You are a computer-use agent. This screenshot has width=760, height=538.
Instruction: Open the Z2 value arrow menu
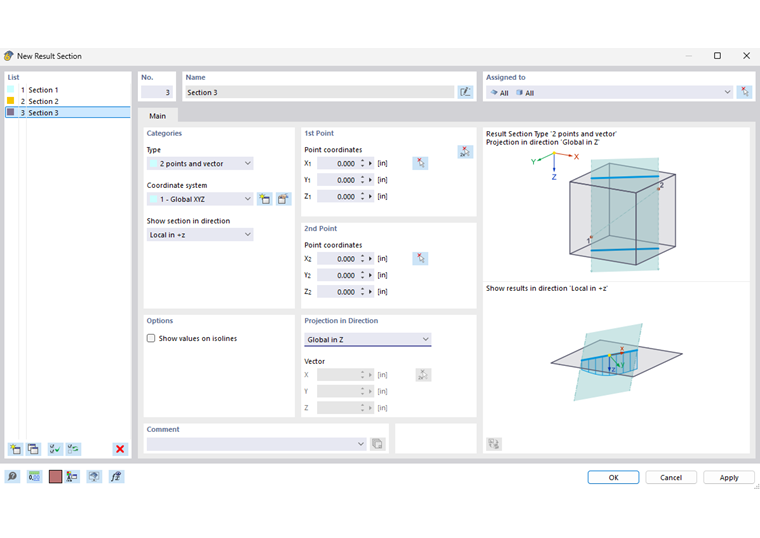coord(370,292)
